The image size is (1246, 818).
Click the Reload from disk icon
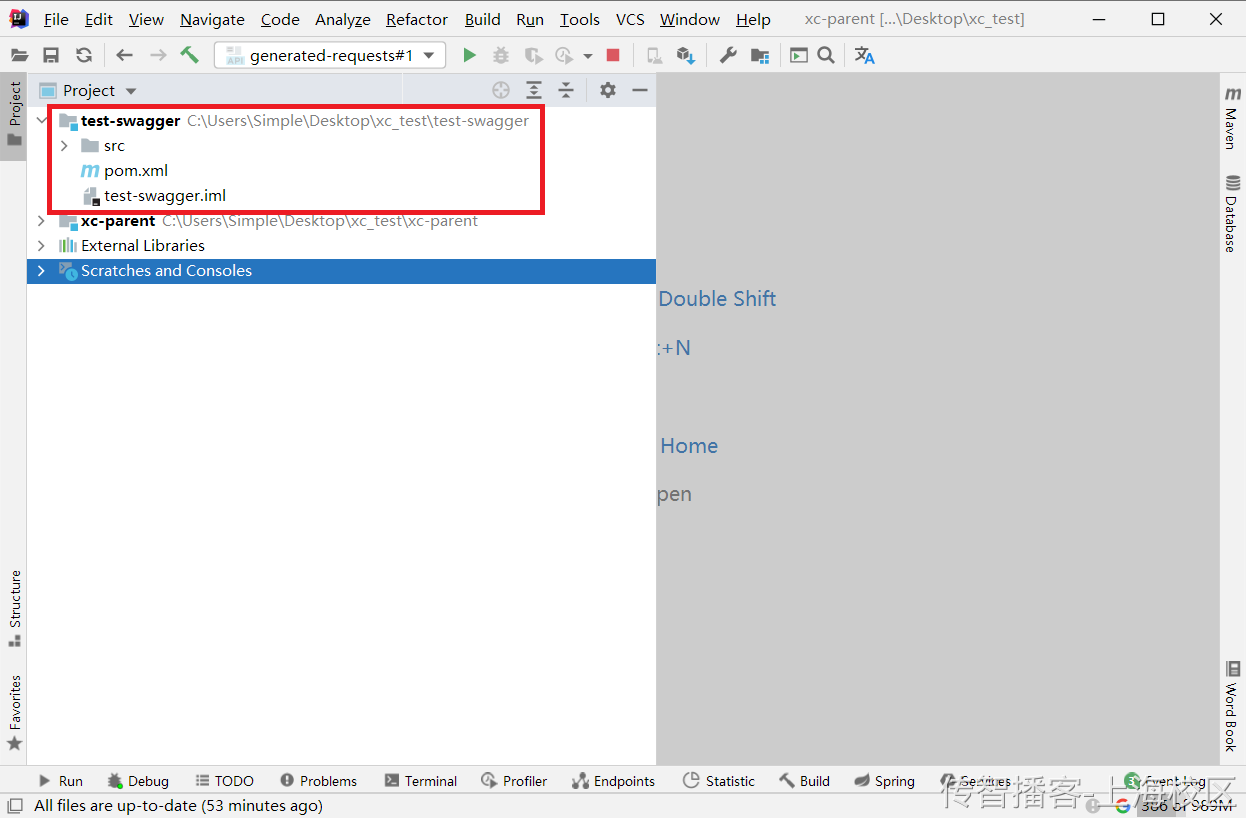84,56
